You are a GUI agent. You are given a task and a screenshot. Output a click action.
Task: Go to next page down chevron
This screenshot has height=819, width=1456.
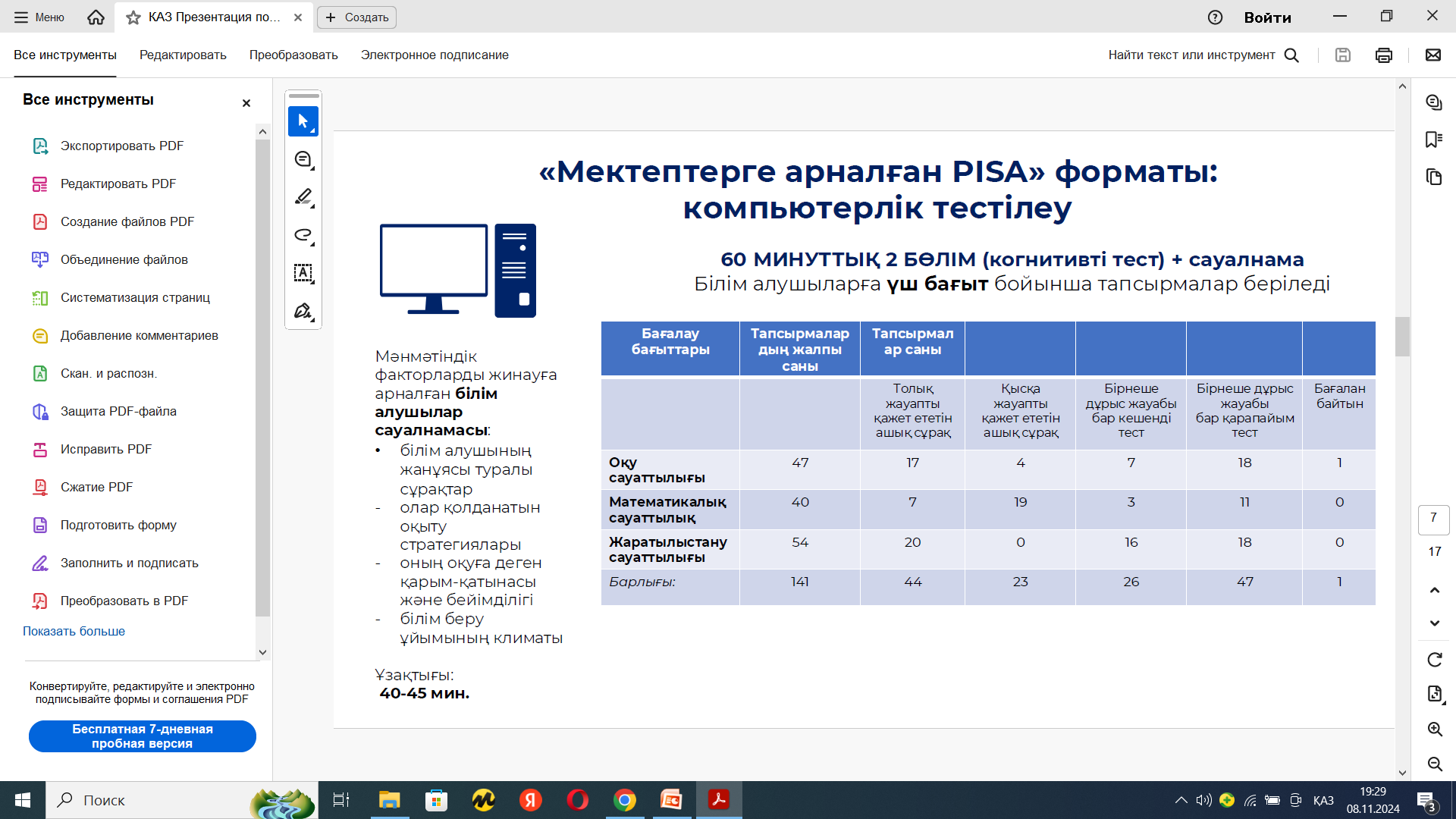(1434, 623)
